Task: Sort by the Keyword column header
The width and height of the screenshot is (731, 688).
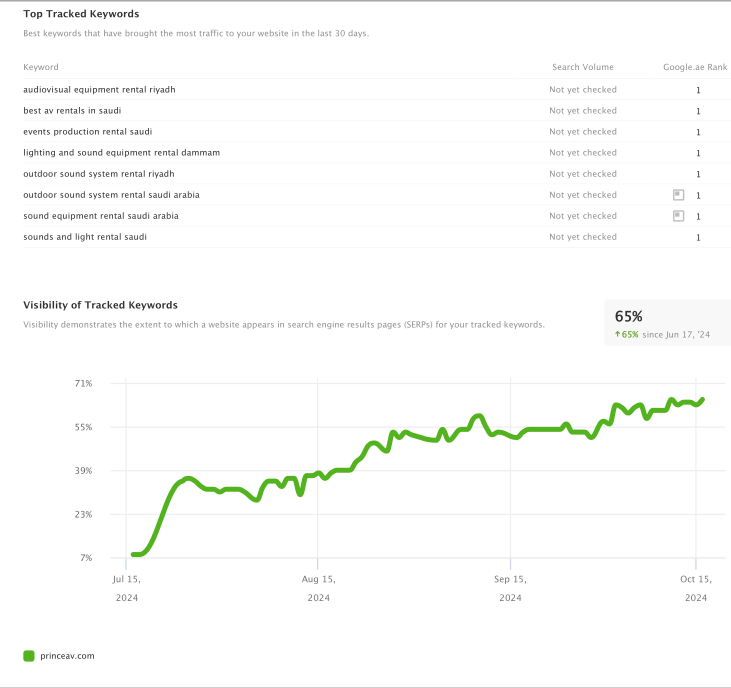Action: click(41, 67)
